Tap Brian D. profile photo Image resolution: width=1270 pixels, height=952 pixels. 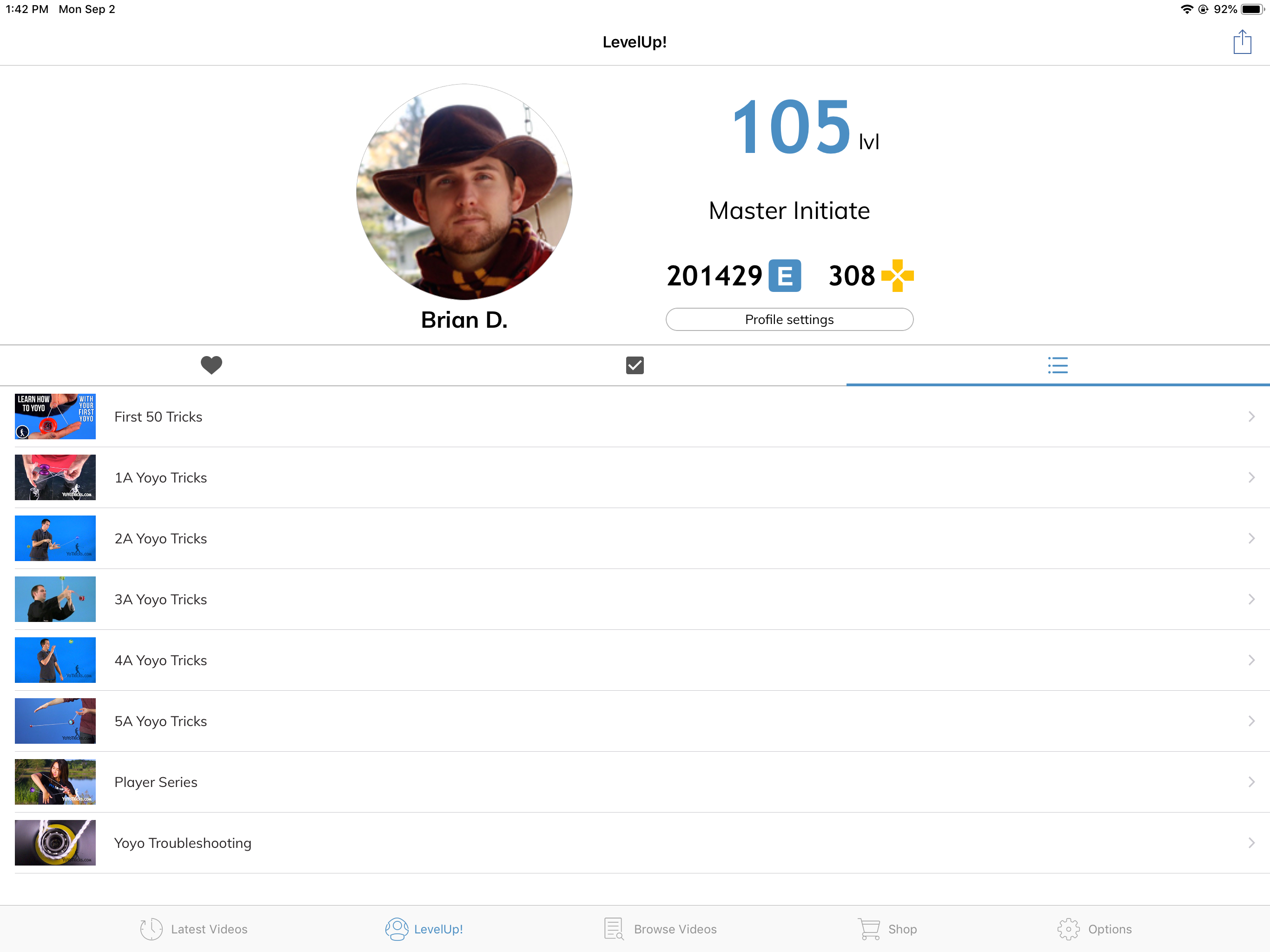click(464, 192)
